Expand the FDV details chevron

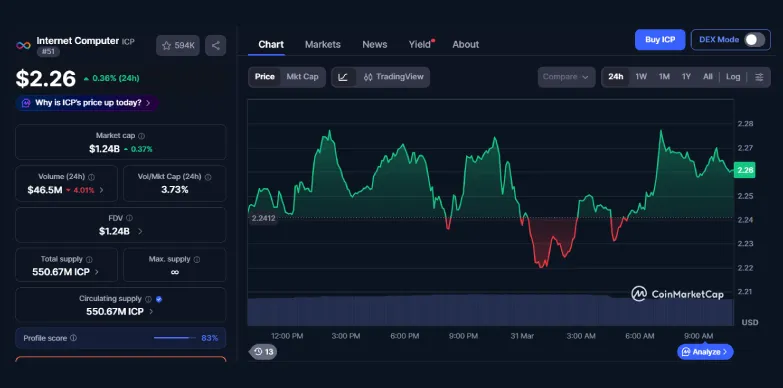coord(140,231)
